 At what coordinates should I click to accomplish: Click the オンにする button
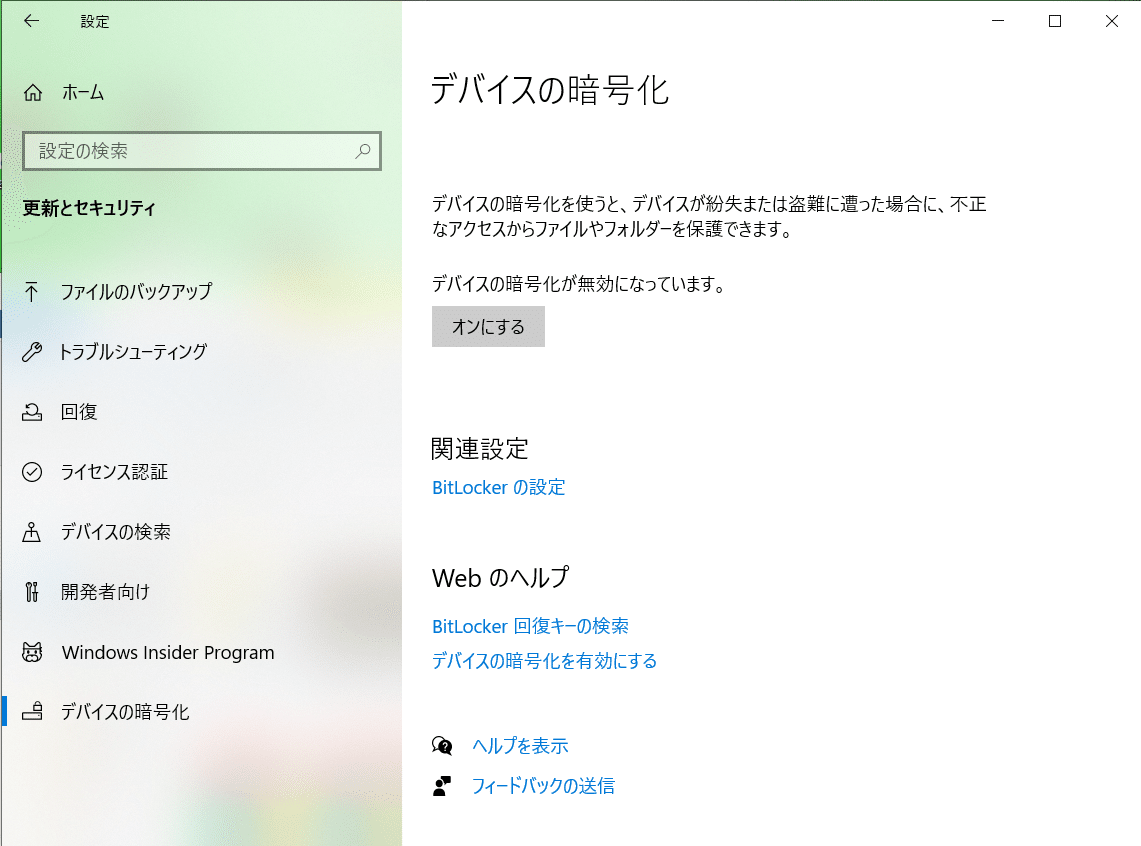pos(488,327)
